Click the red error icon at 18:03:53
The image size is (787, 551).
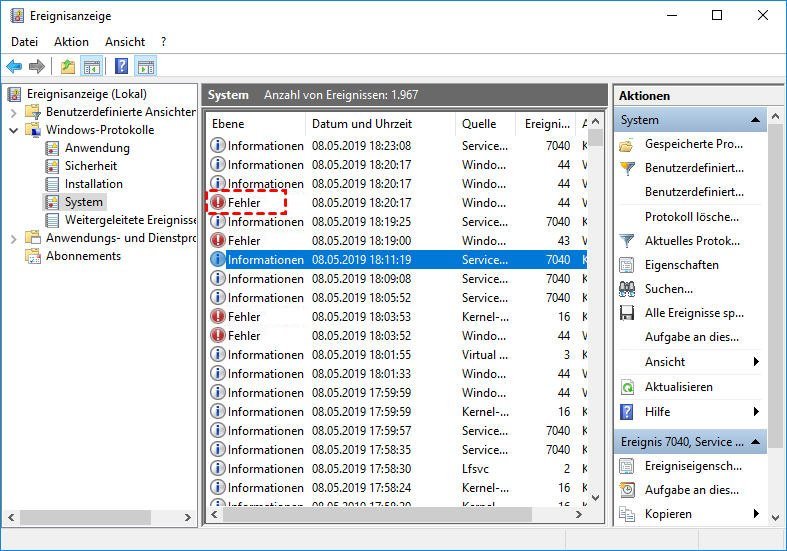[218, 317]
